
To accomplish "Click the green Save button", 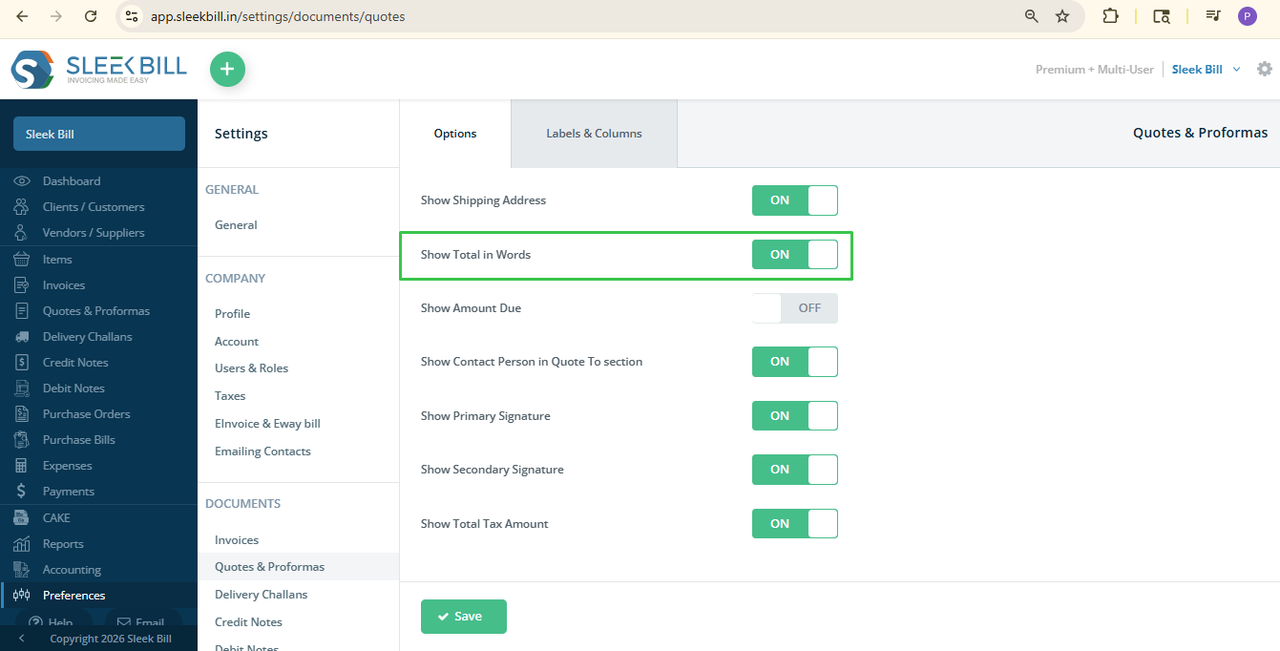I will pos(464,616).
